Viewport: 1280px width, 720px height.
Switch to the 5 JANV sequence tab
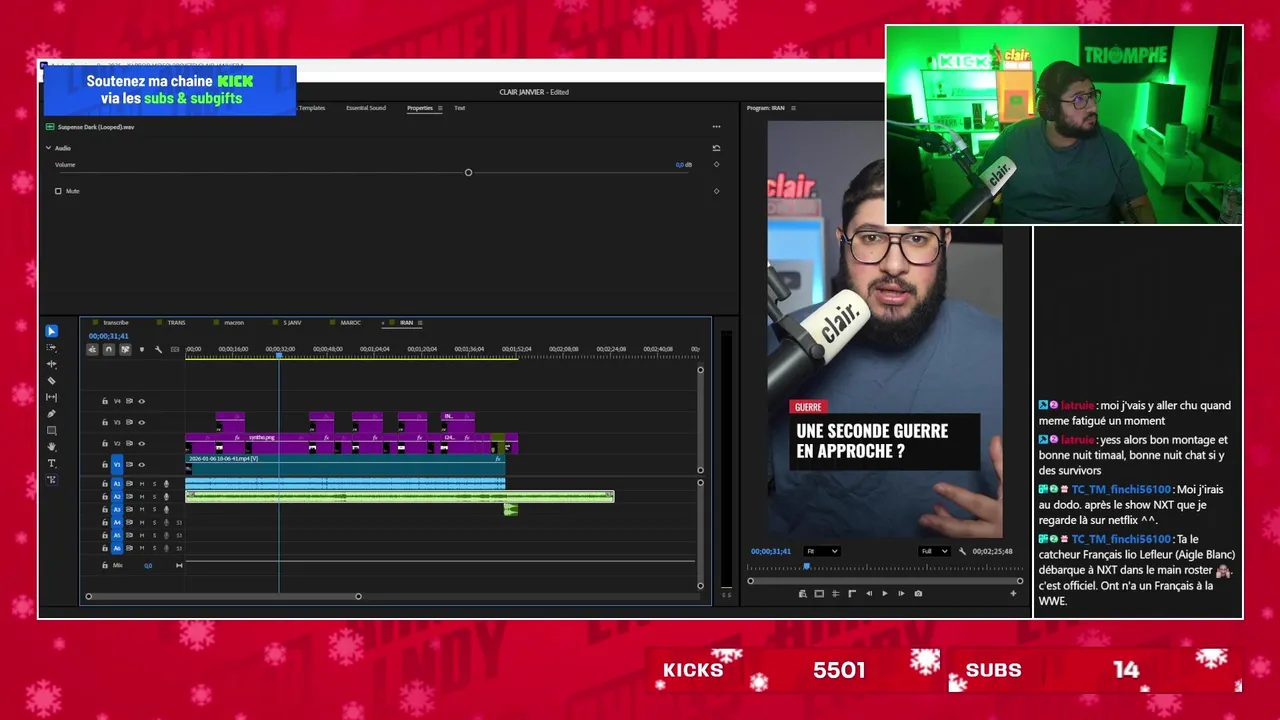click(292, 323)
